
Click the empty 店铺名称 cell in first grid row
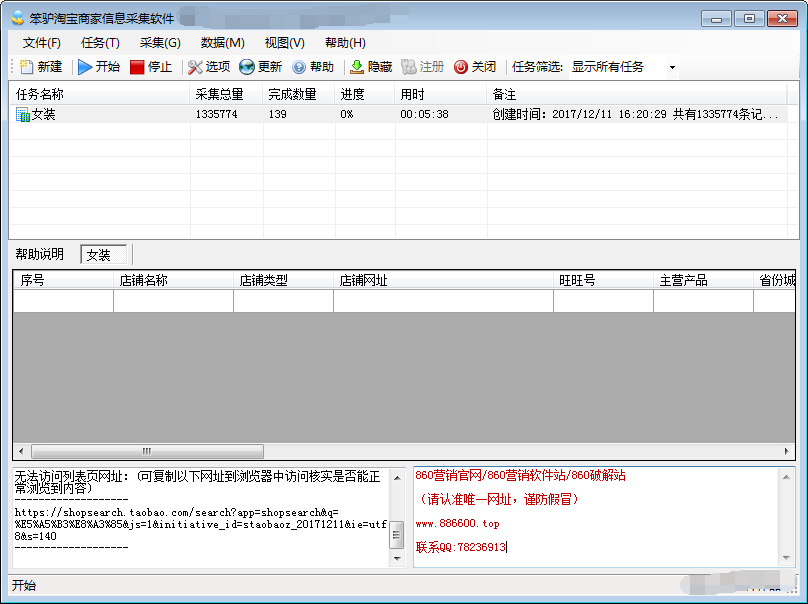click(174, 300)
